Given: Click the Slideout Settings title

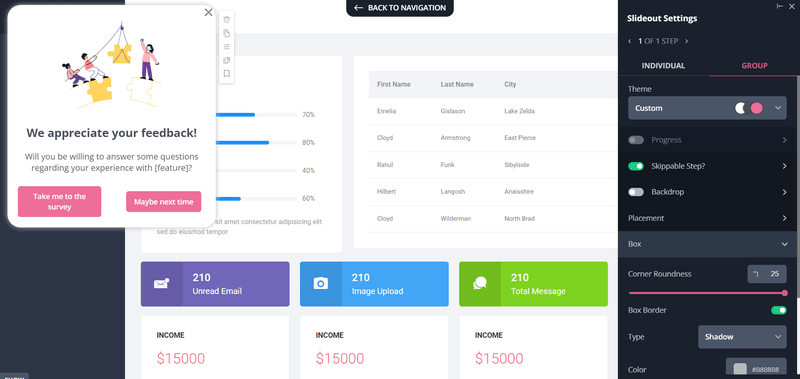Looking at the screenshot, I should (x=662, y=18).
